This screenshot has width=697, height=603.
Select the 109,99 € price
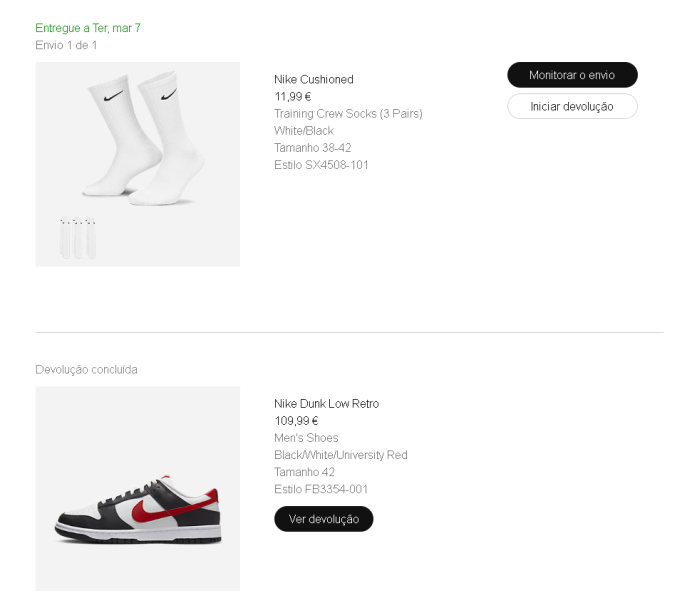tap(296, 420)
